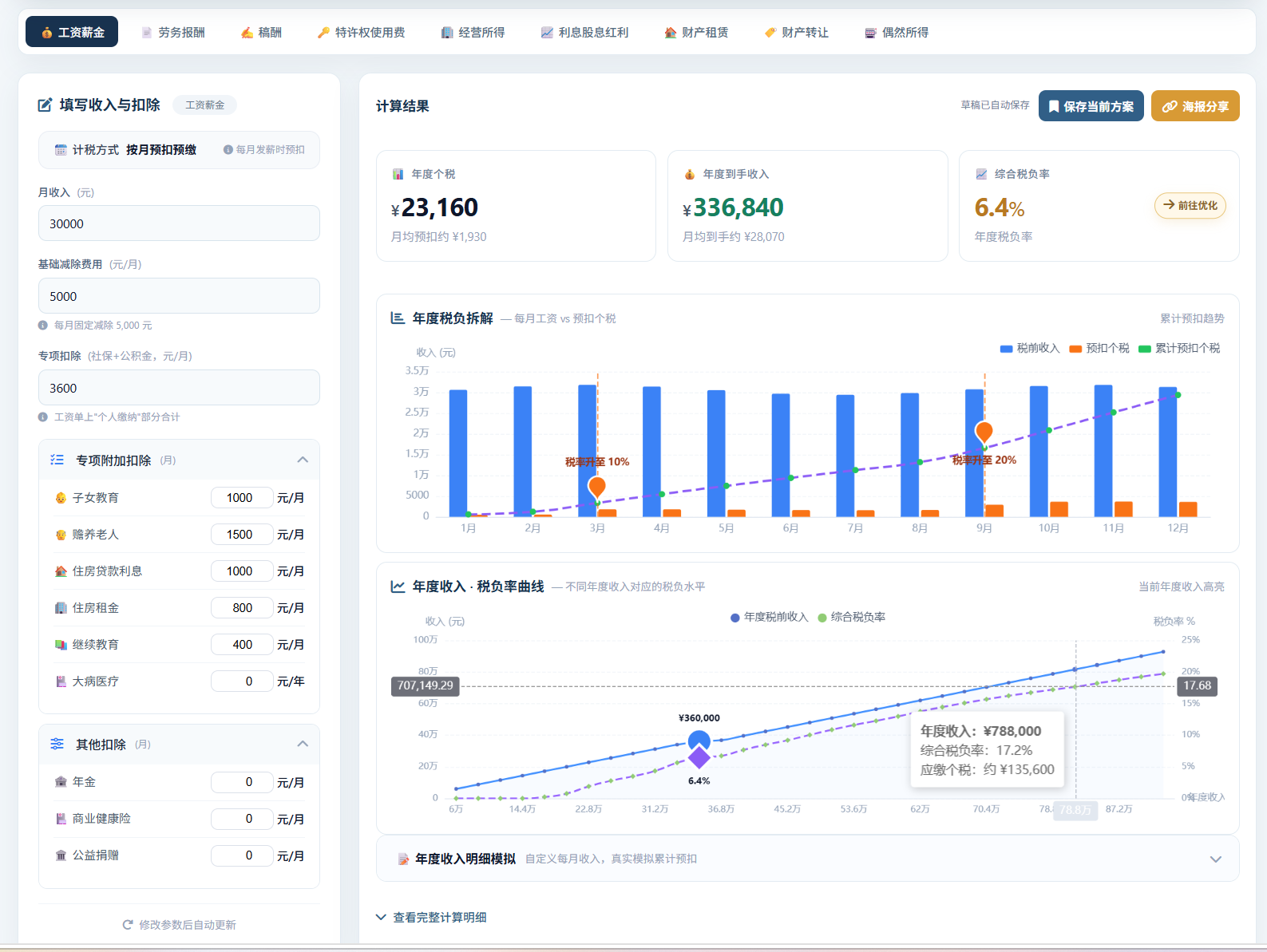Viewport: 1267px width, 952px height.
Task: Click the 商业健康险 icon
Action: click(x=61, y=819)
